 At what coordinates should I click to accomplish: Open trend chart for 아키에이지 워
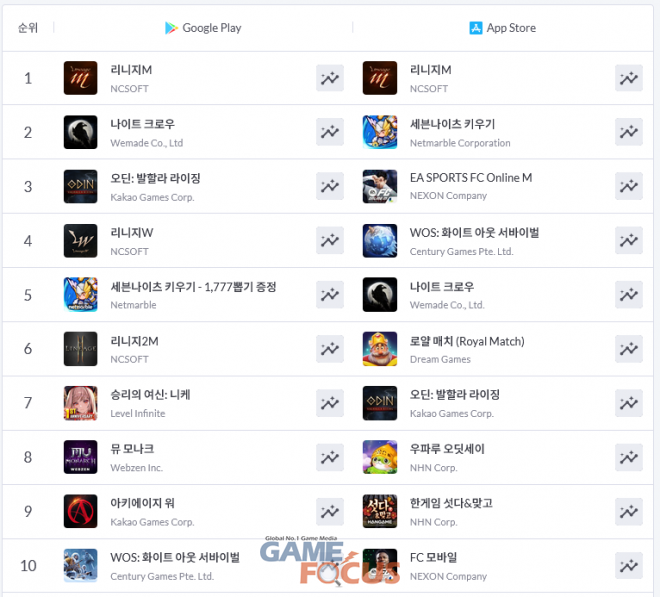click(330, 511)
